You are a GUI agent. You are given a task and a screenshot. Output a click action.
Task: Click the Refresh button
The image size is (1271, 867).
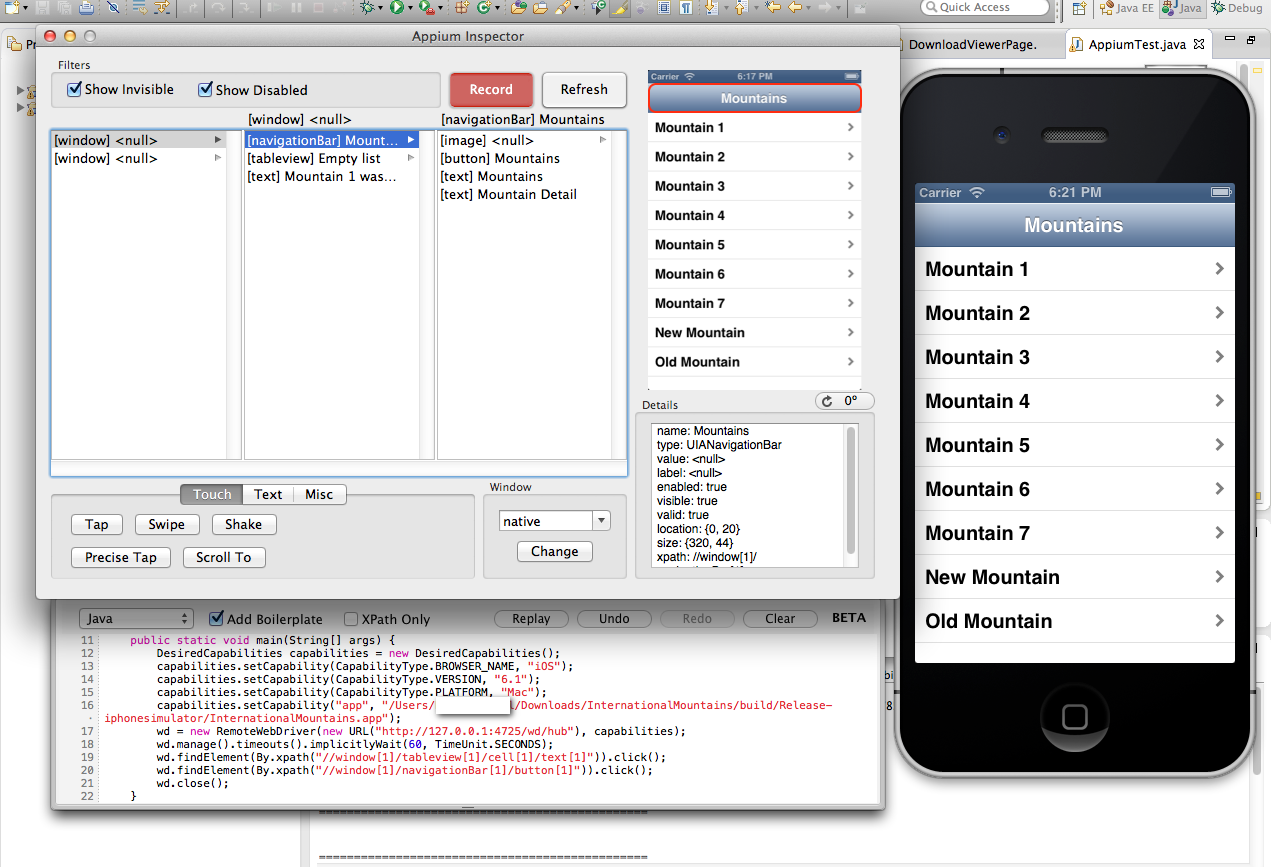pyautogui.click(x=584, y=89)
